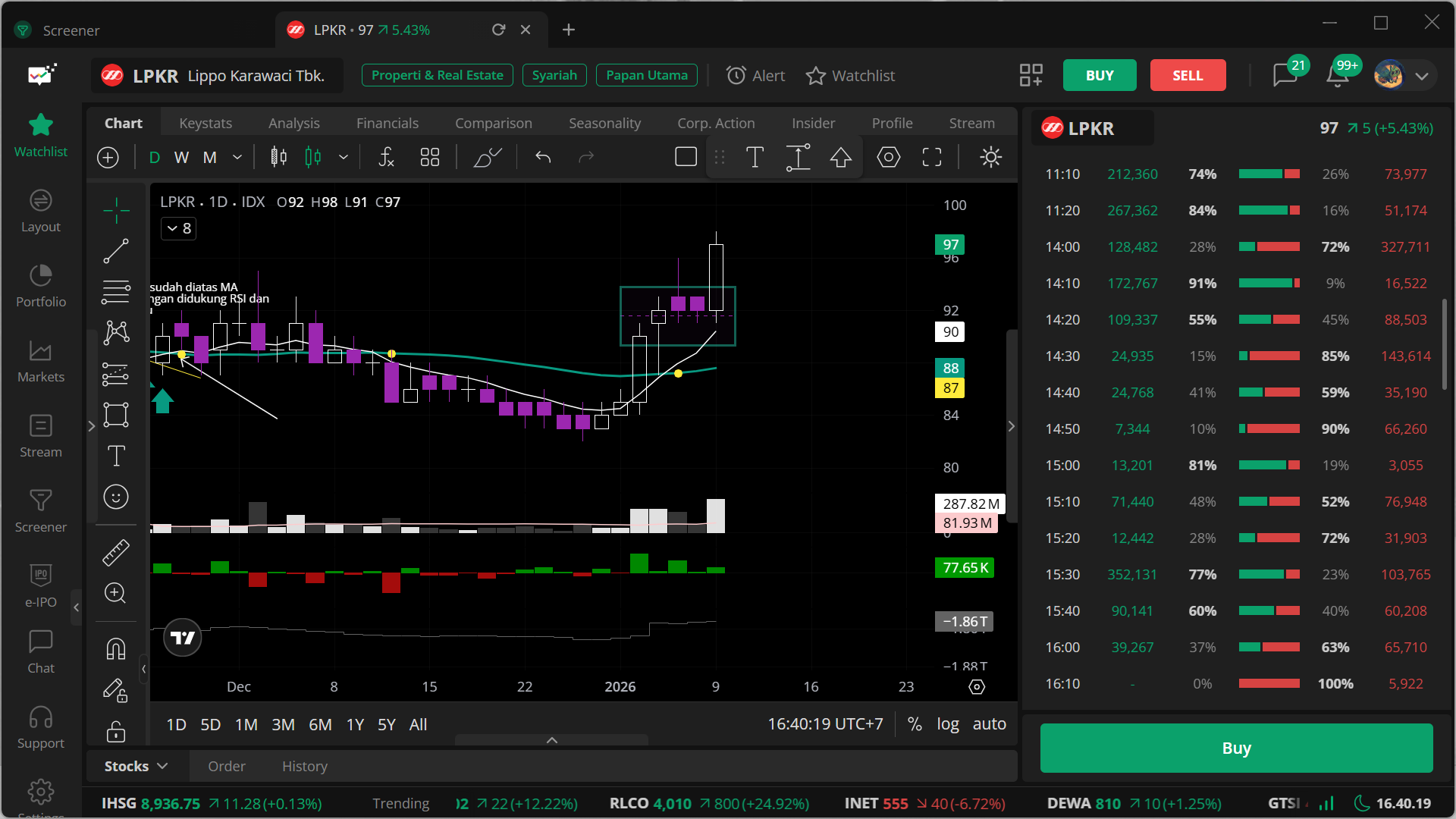Click the undo arrow in toolbar
Screen dimensions: 1456x819
[x=543, y=157]
